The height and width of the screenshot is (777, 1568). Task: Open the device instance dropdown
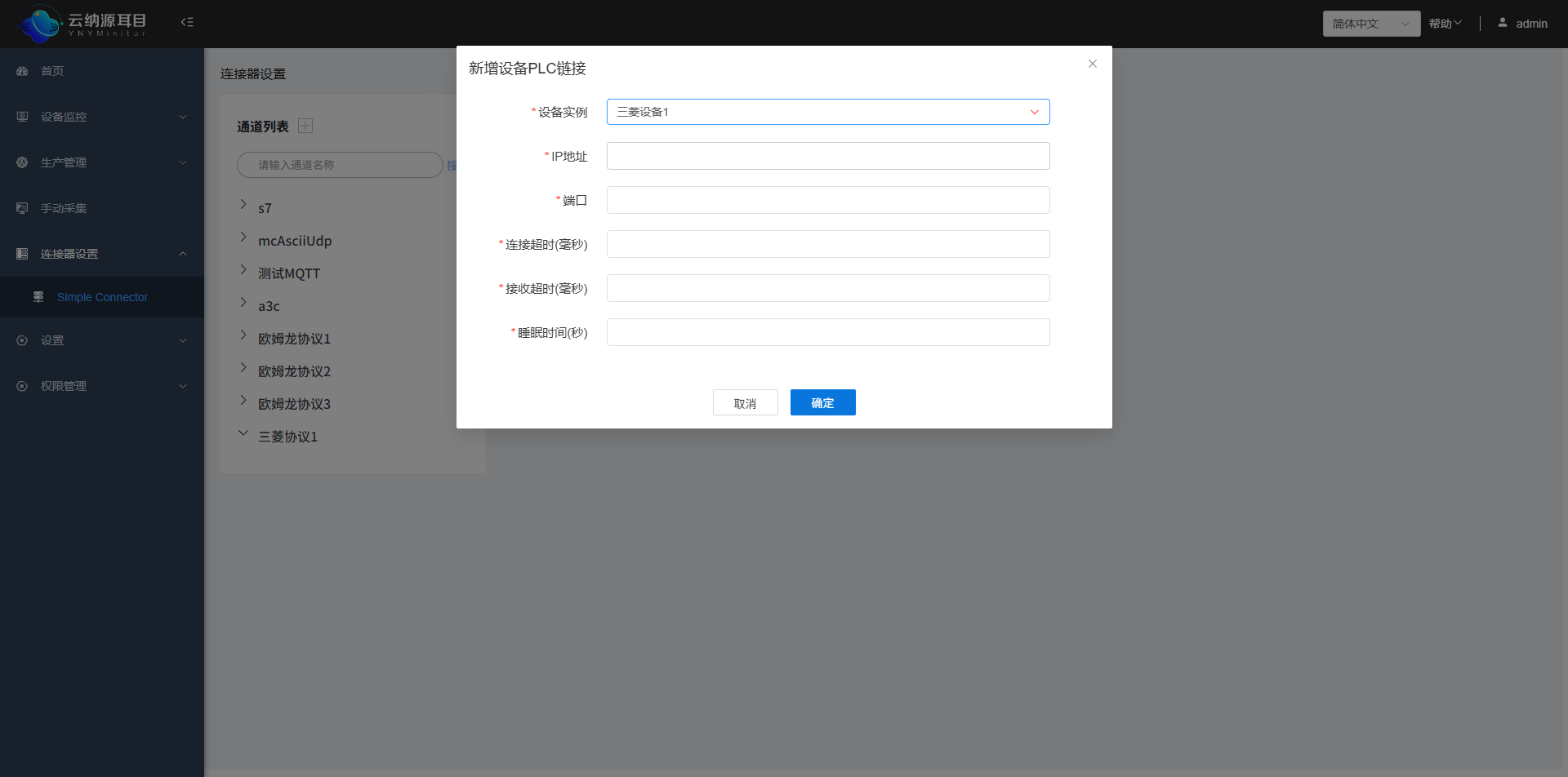(x=827, y=112)
